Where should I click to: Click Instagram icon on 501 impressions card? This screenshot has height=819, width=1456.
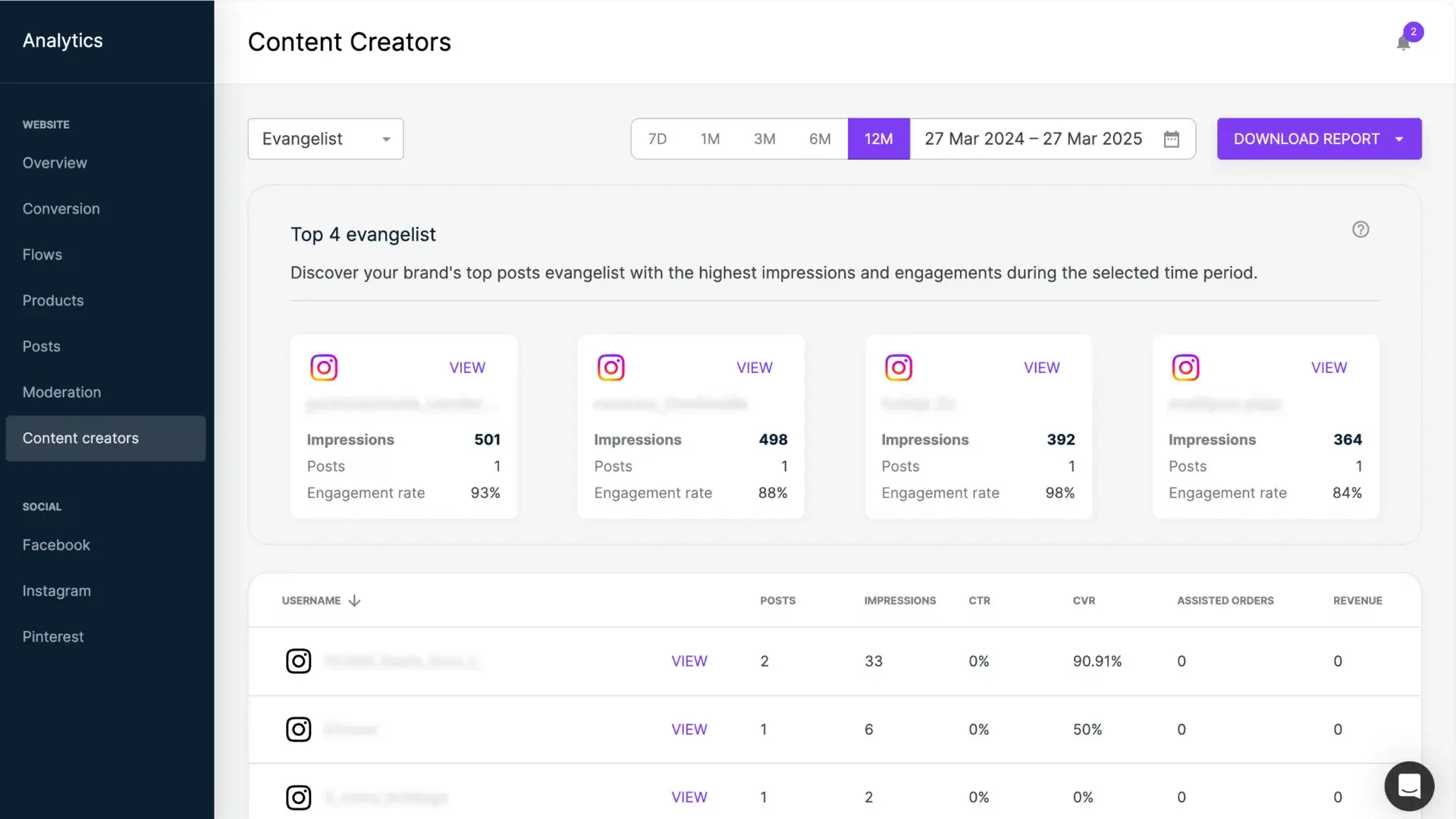324,368
